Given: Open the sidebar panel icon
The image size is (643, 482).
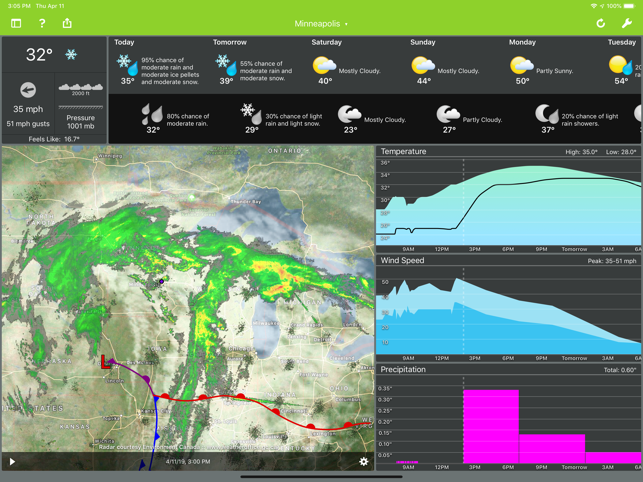Looking at the screenshot, I should point(16,23).
